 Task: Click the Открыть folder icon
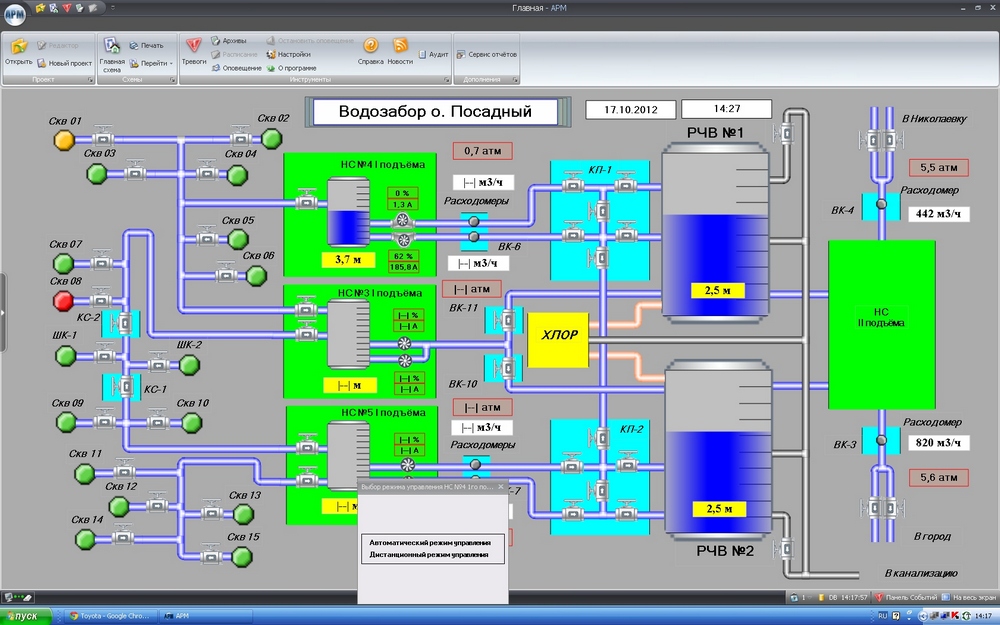point(18,47)
